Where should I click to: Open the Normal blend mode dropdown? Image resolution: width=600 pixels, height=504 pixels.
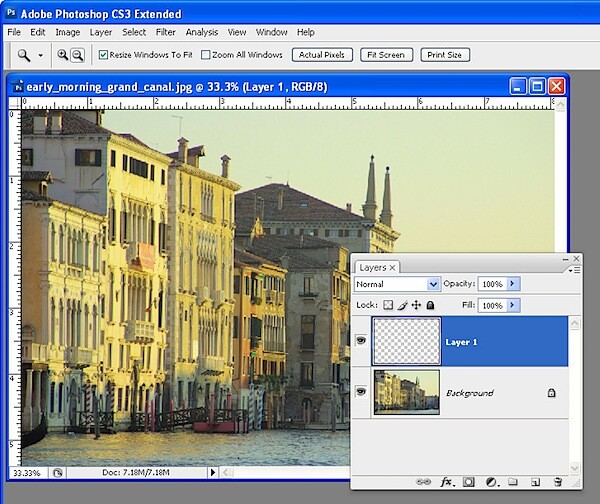(x=397, y=284)
